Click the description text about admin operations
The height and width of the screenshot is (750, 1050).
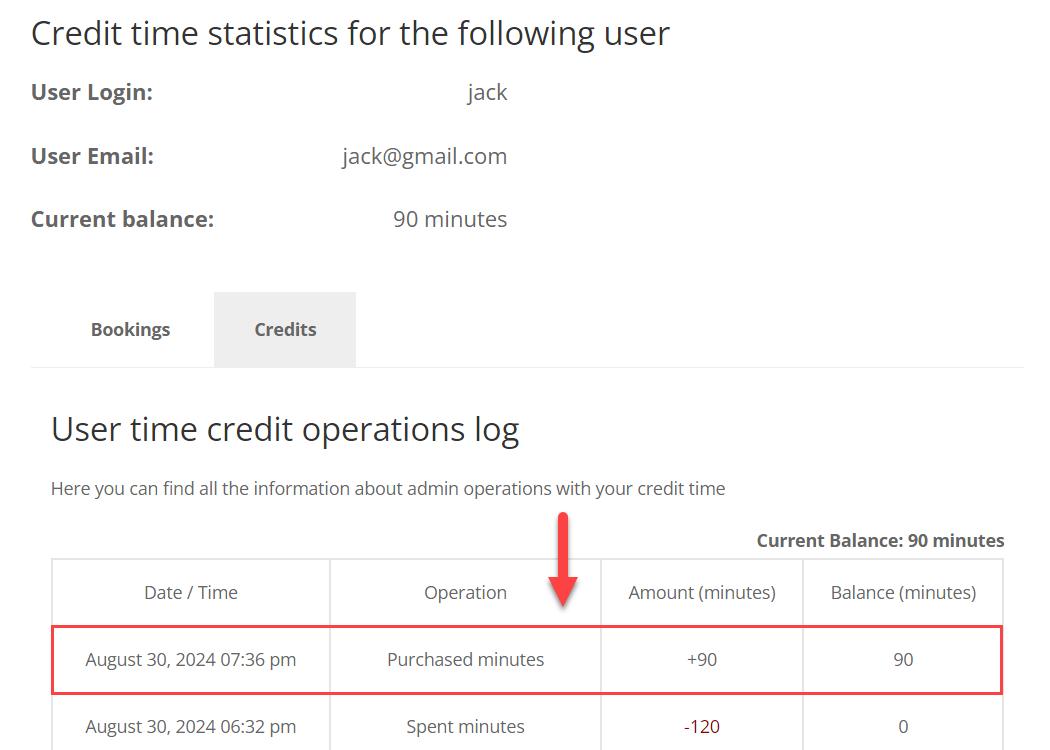(x=388, y=489)
